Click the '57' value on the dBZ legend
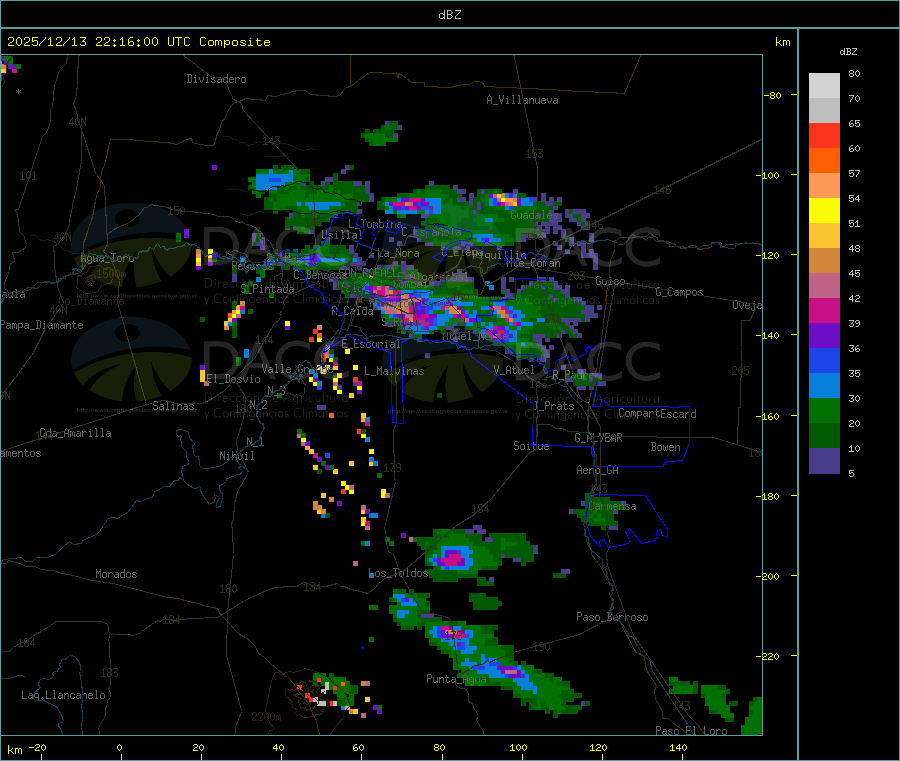The image size is (900, 761). 854,173
